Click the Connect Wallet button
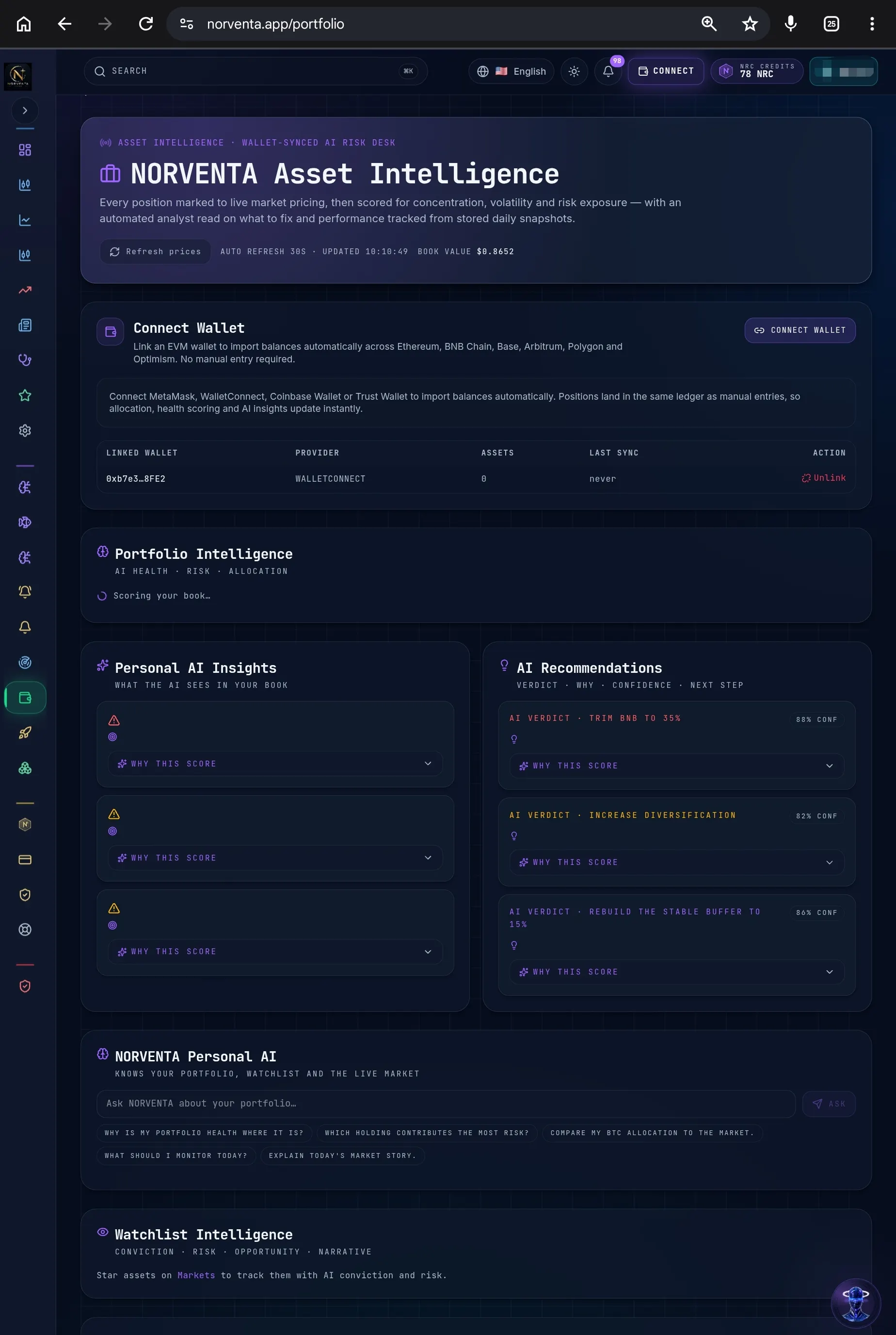Image resolution: width=896 pixels, height=1335 pixels. (800, 330)
